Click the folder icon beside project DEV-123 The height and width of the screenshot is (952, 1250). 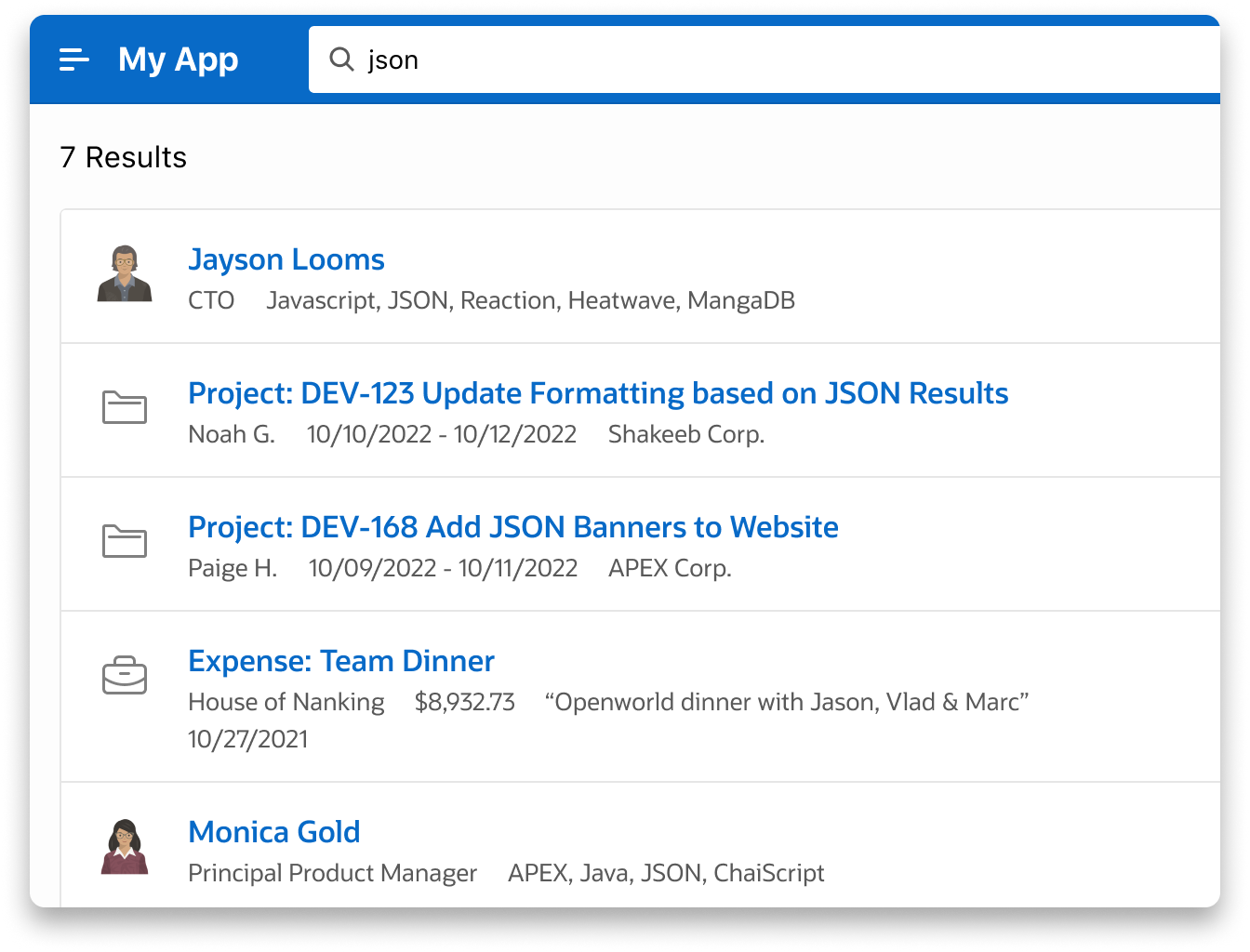(125, 409)
